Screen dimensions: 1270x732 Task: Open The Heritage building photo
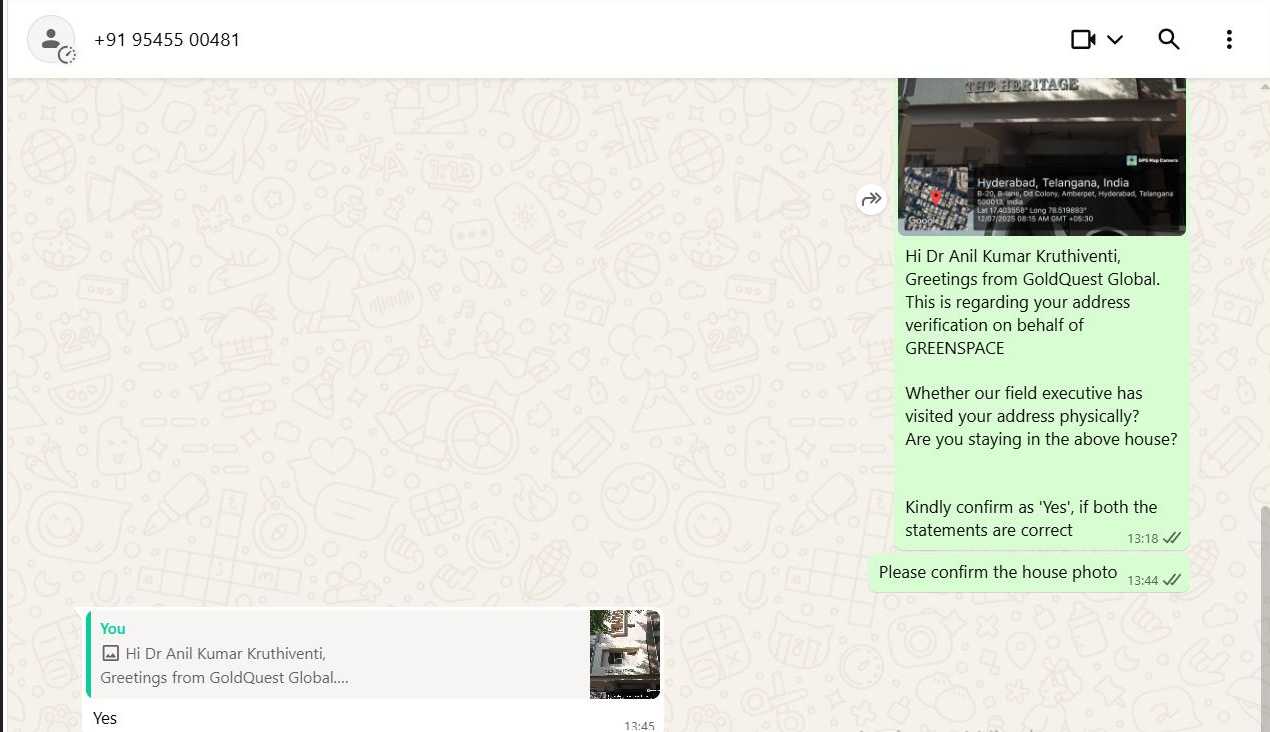tap(1042, 156)
